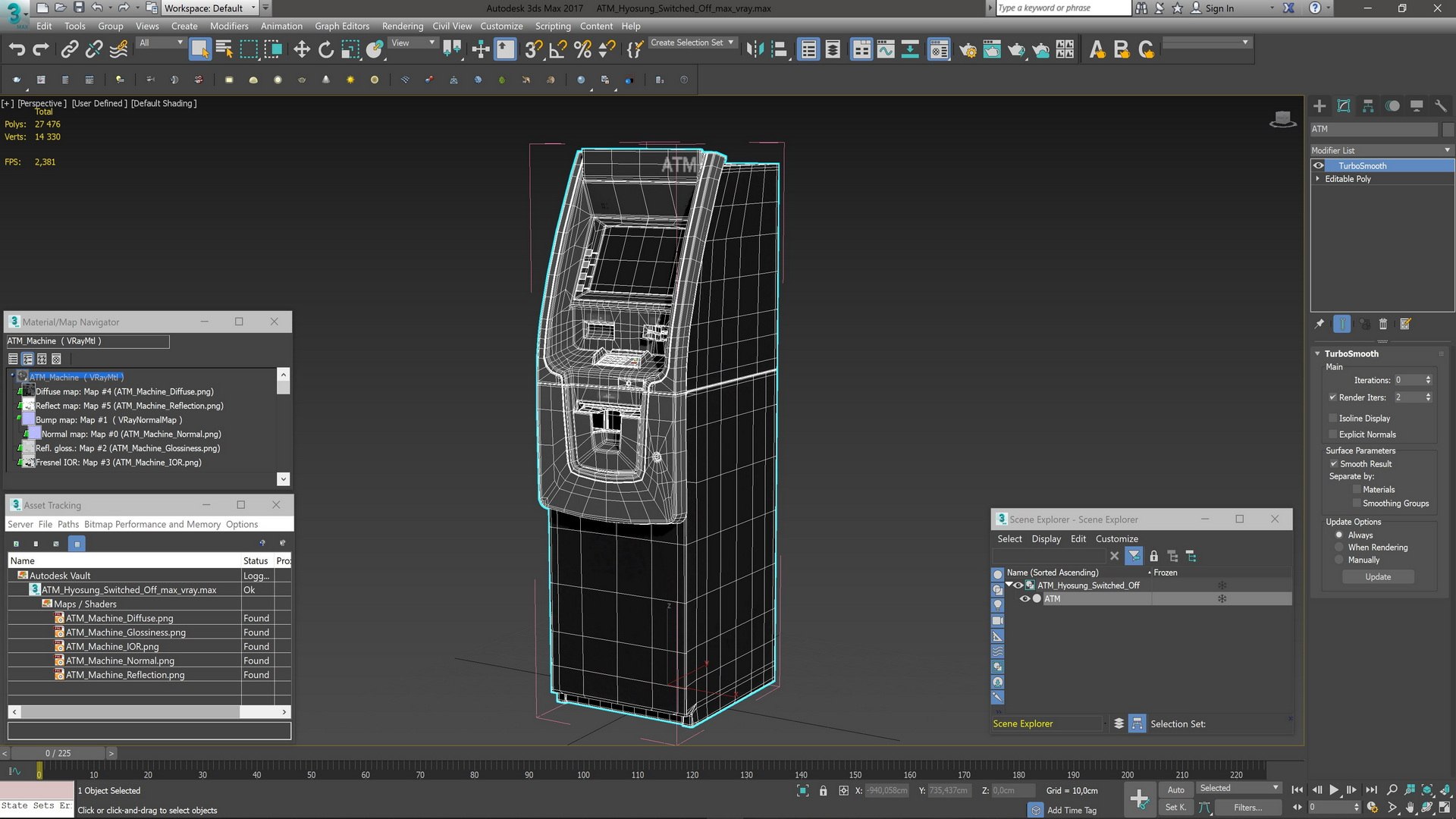Image resolution: width=1456 pixels, height=819 pixels.
Task: Open the Mirror tool
Action: tap(755, 50)
